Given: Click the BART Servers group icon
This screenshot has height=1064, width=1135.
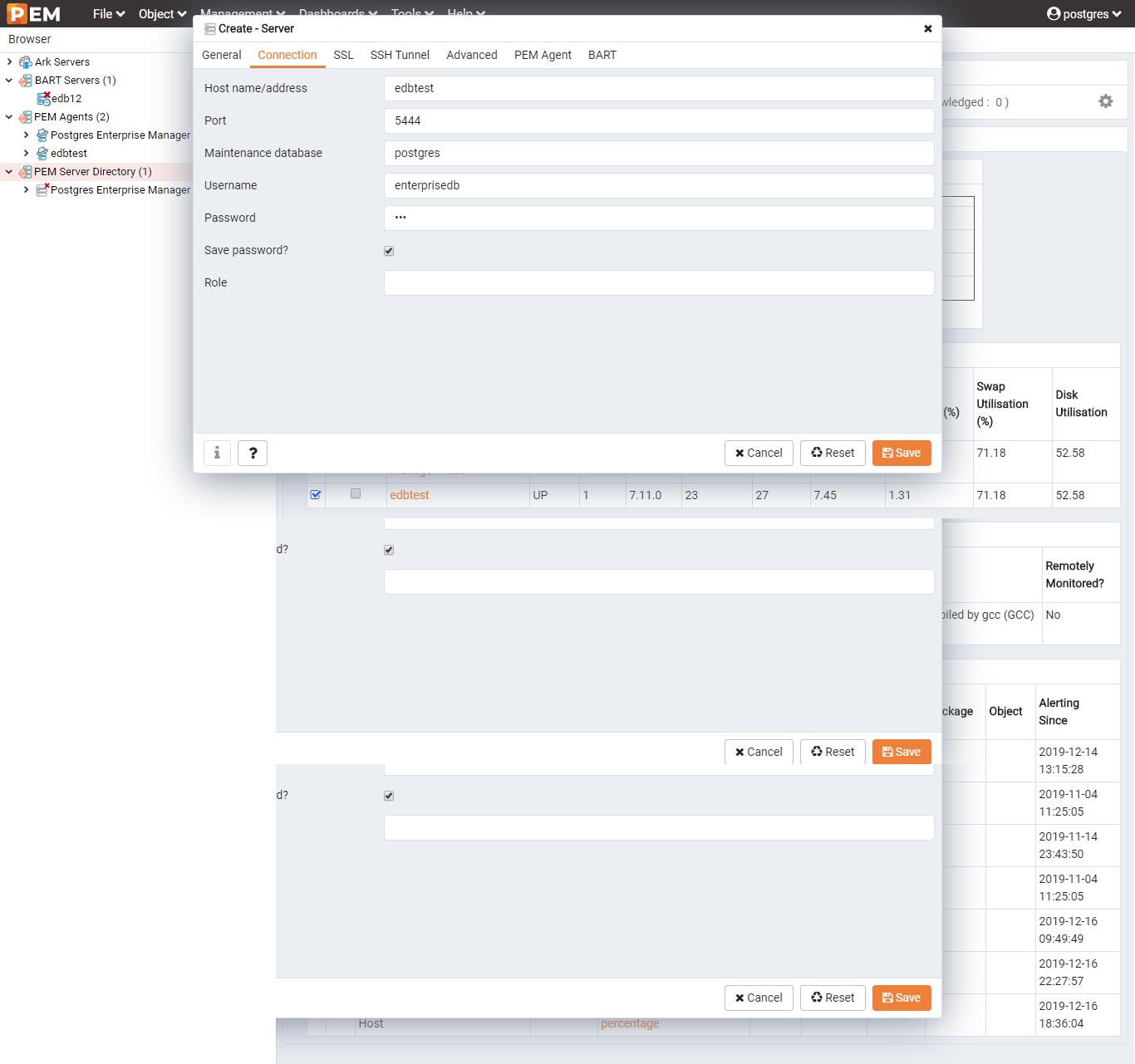Looking at the screenshot, I should coord(26,81).
